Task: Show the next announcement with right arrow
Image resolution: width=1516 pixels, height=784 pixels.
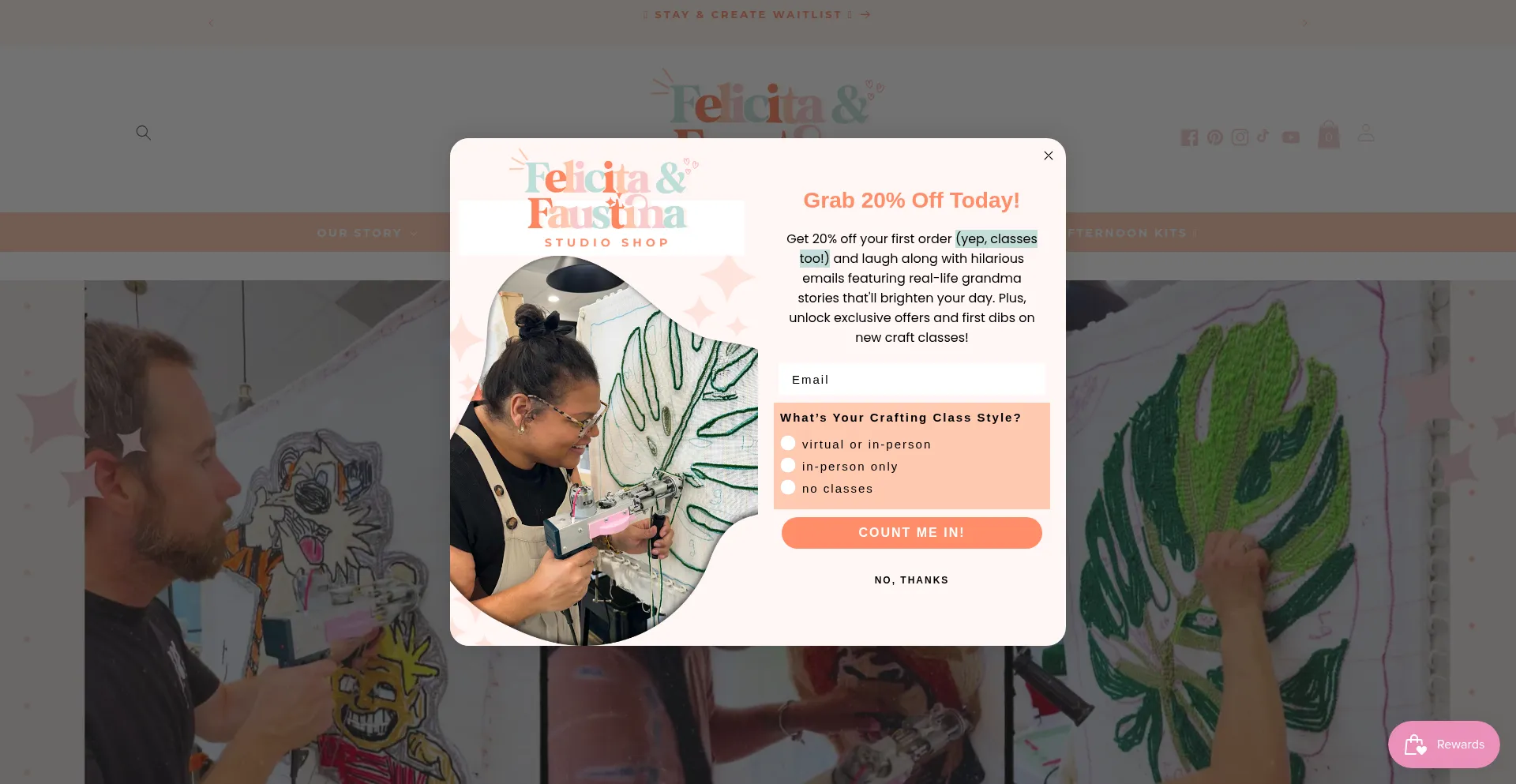Action: 1304,23
